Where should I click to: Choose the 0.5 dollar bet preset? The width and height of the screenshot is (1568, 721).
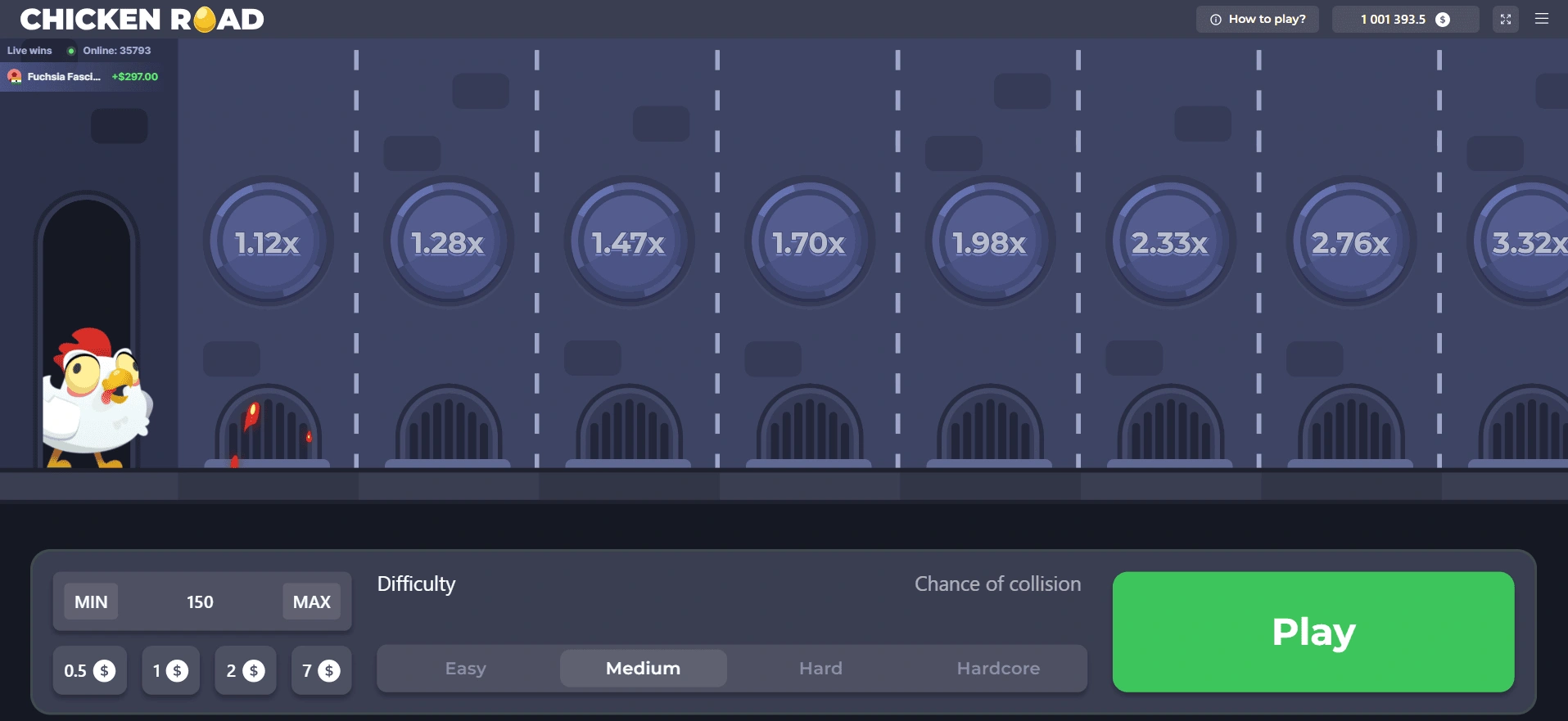[89, 671]
